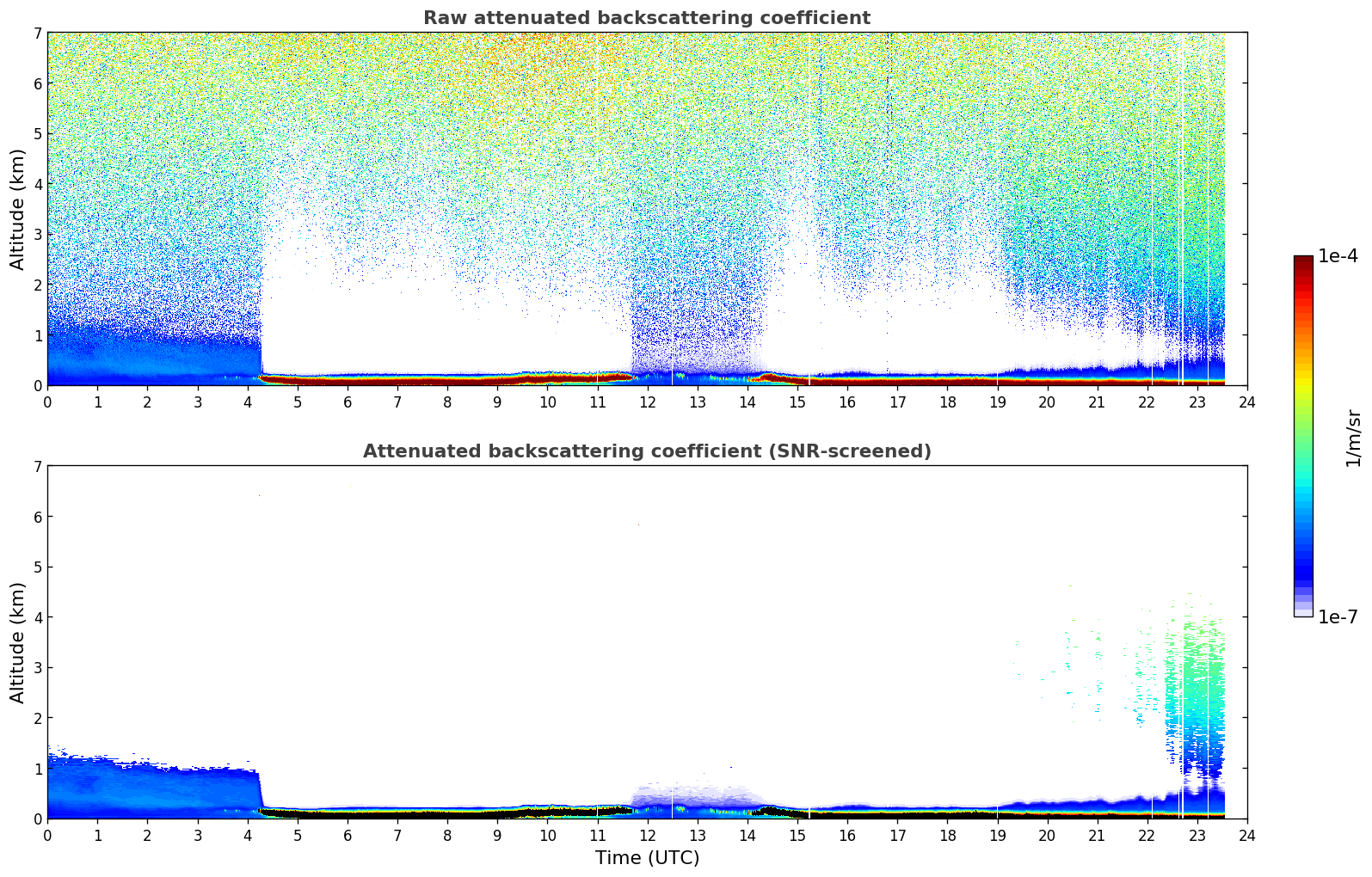Click the "Raw attenuated backscattering coefficient" plot title
This screenshot has width=1372, height=877.
646,18
